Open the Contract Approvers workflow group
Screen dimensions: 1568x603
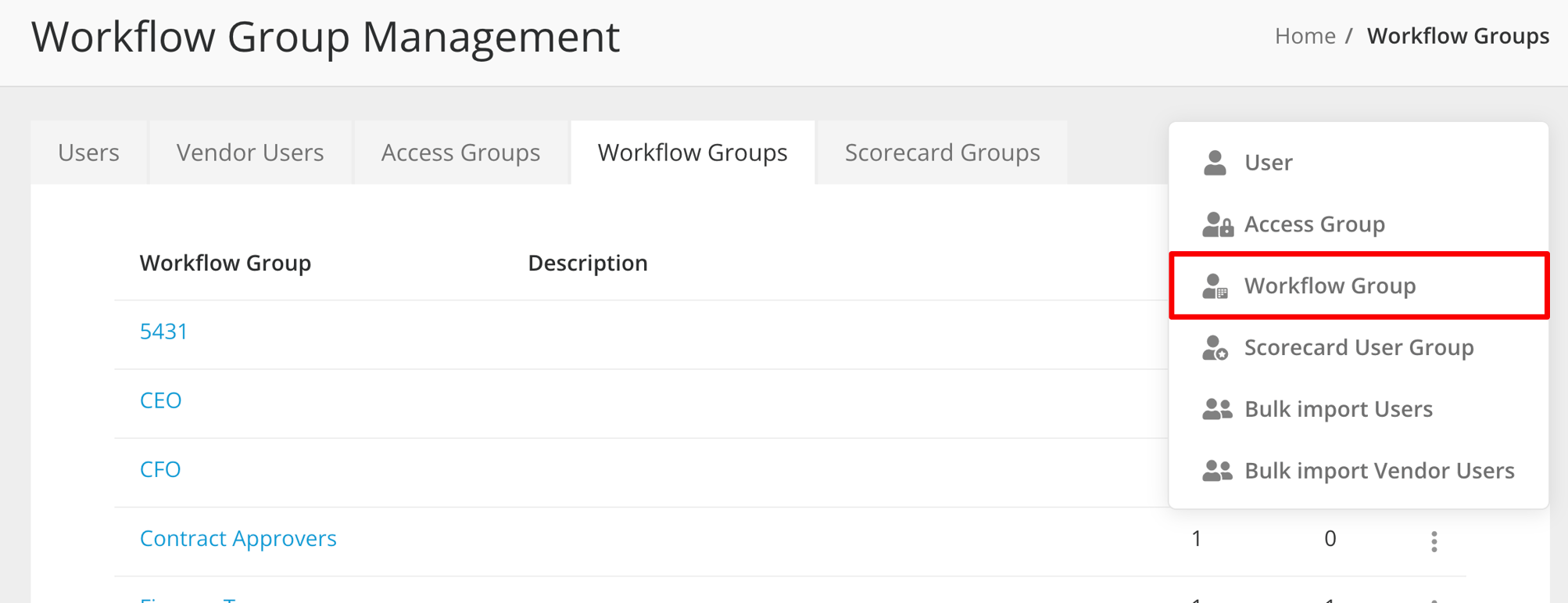click(x=238, y=538)
